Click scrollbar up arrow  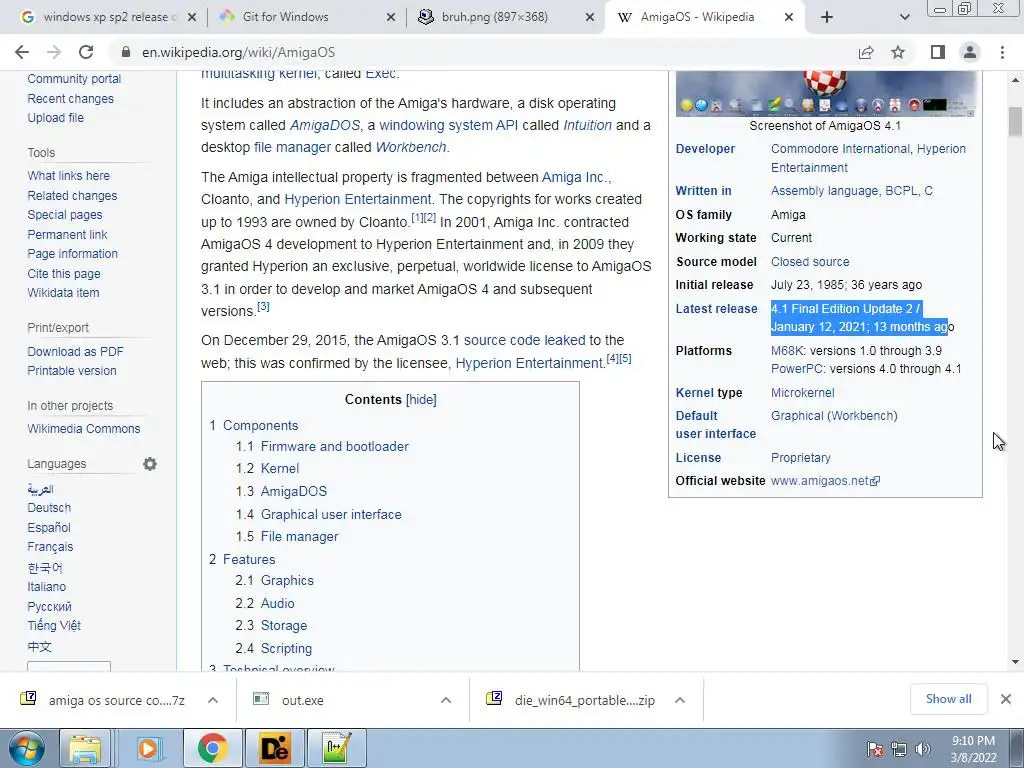(x=1015, y=80)
